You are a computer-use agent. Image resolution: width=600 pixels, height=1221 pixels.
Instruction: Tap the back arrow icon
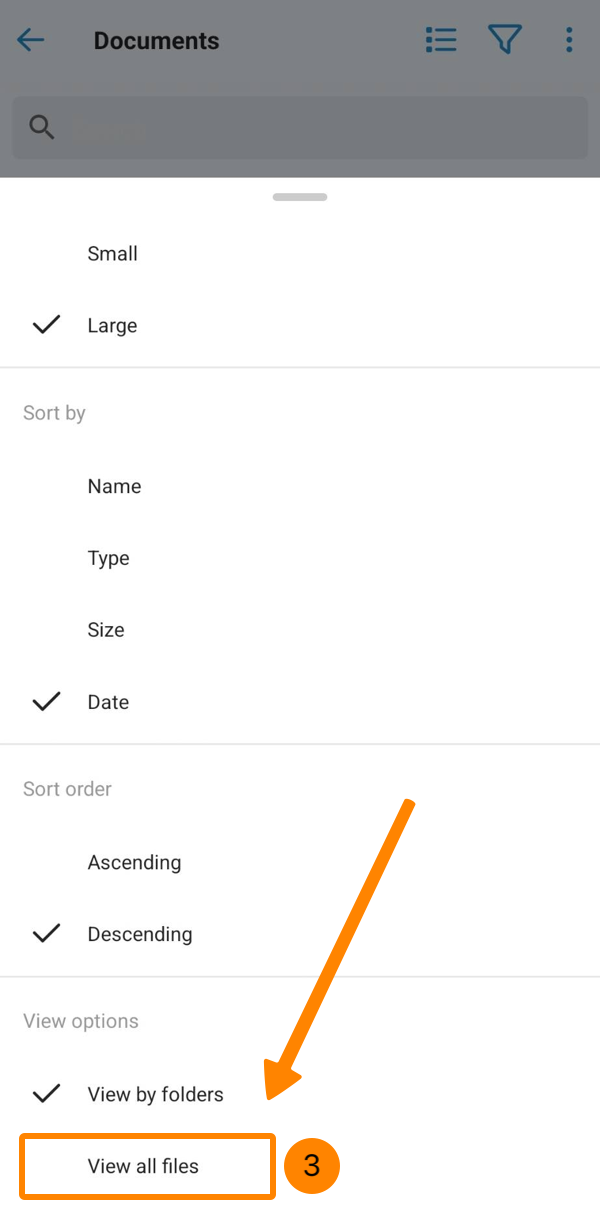[31, 40]
